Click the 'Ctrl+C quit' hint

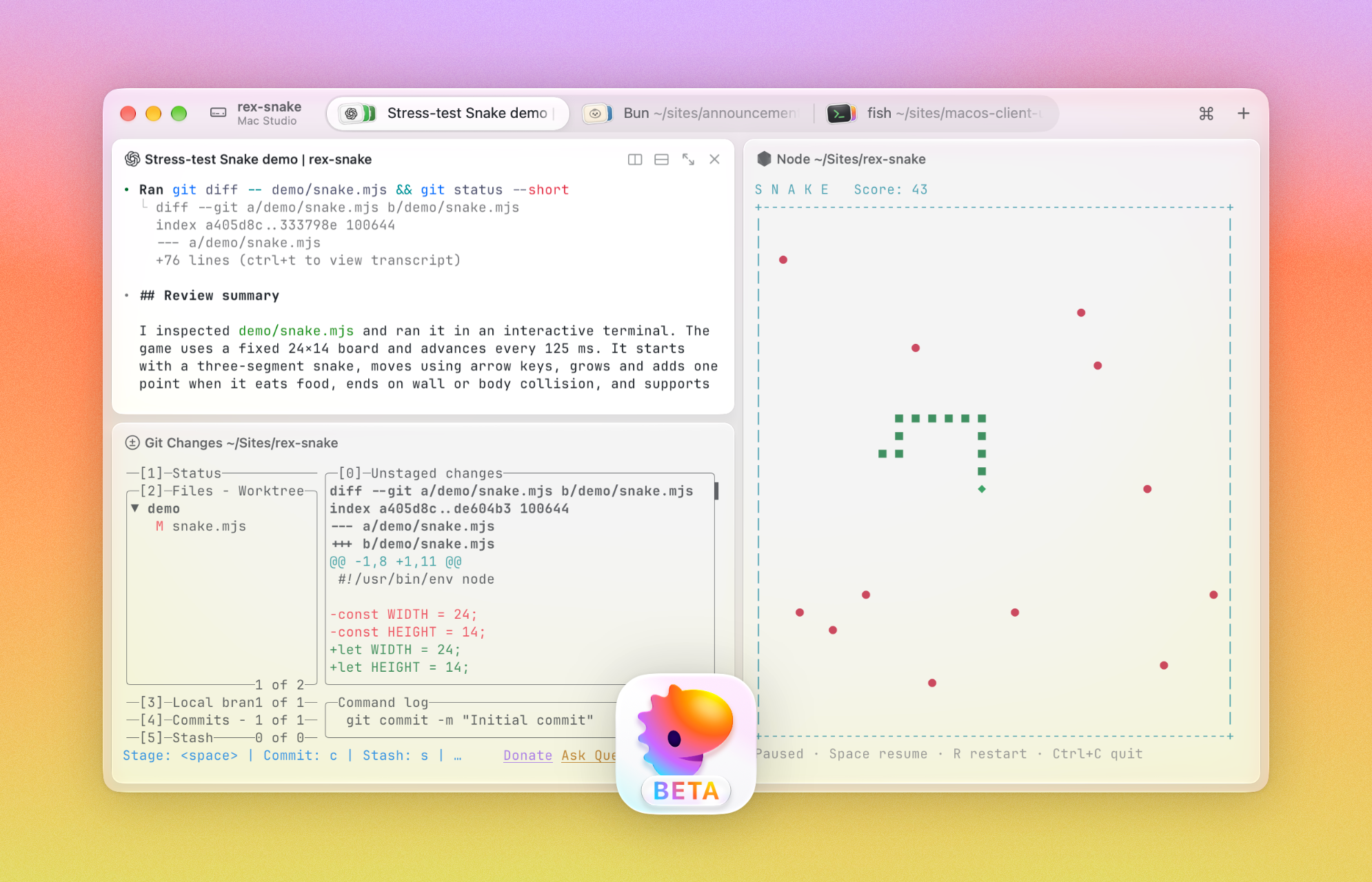1097,754
